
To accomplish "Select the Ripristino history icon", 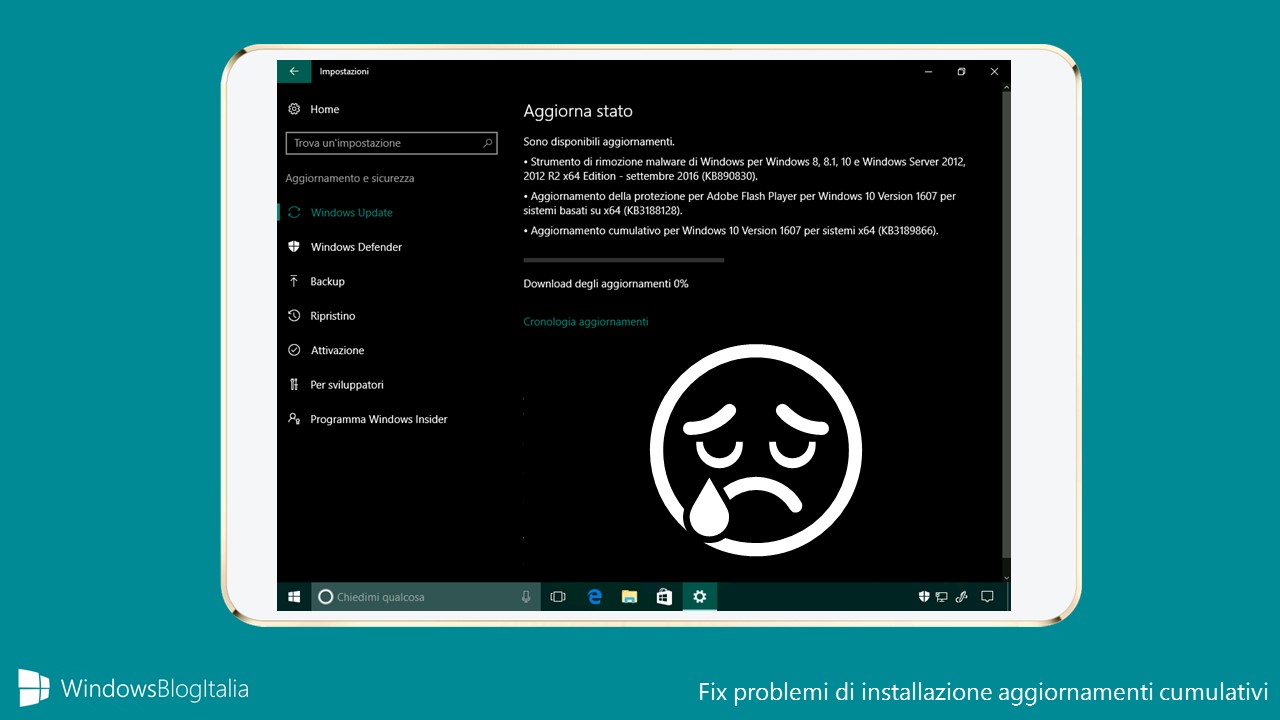I will (x=294, y=316).
